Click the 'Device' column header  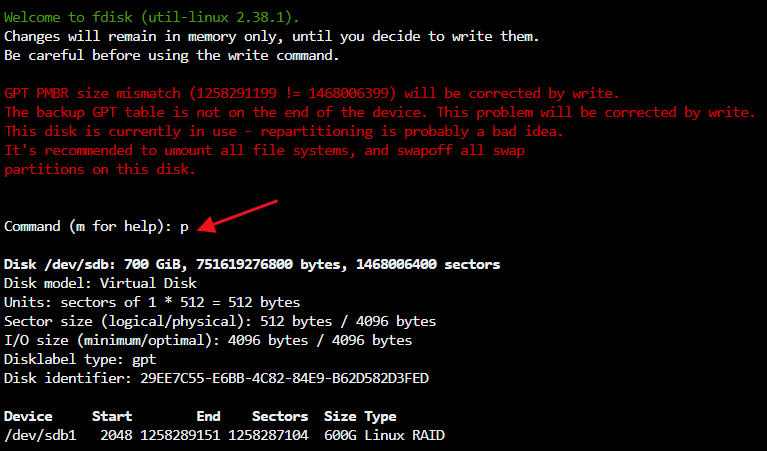(28, 416)
